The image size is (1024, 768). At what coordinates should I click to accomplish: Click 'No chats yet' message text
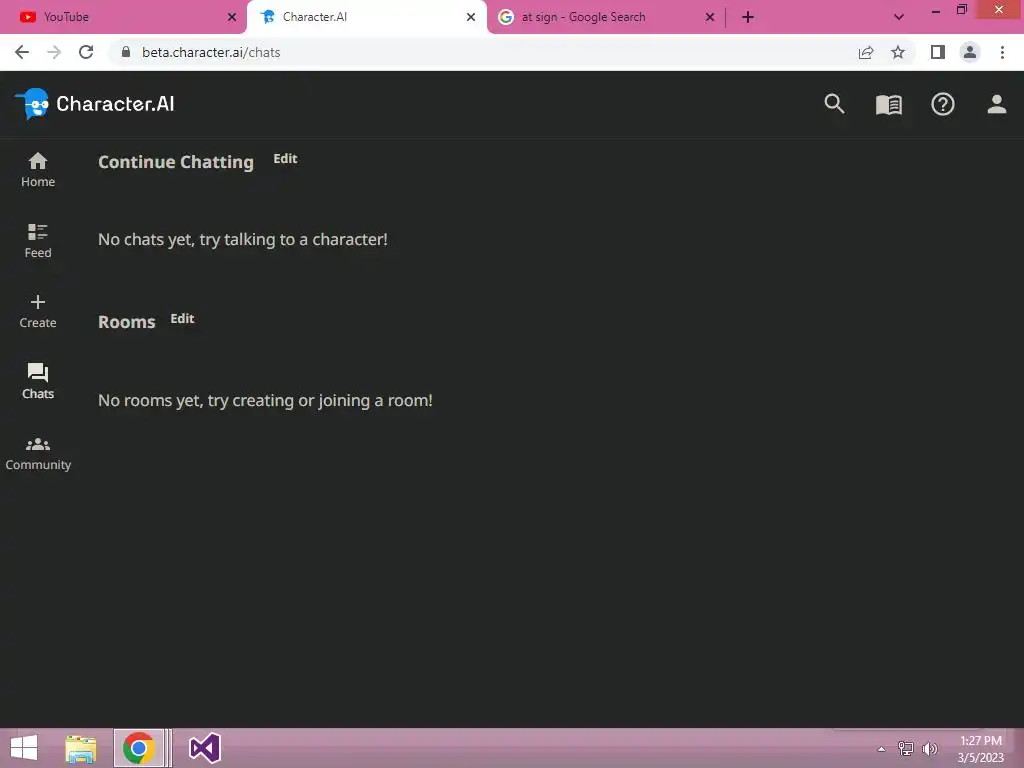click(x=242, y=240)
